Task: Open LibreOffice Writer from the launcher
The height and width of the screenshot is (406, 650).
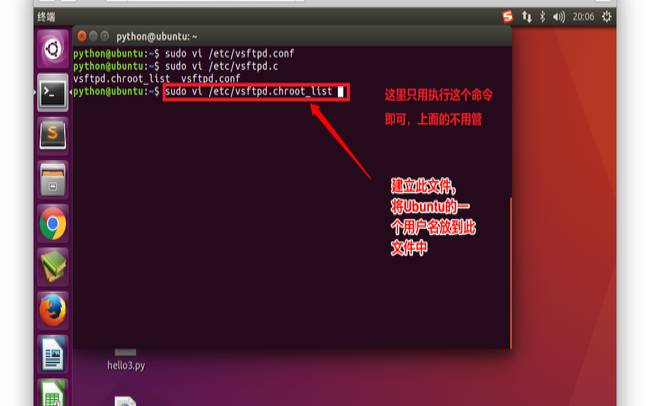Action: pos(53,354)
